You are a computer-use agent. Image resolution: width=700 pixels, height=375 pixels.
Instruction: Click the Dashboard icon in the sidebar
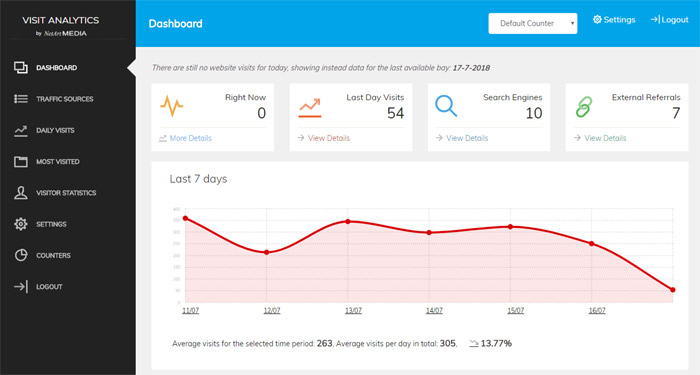click(x=21, y=68)
